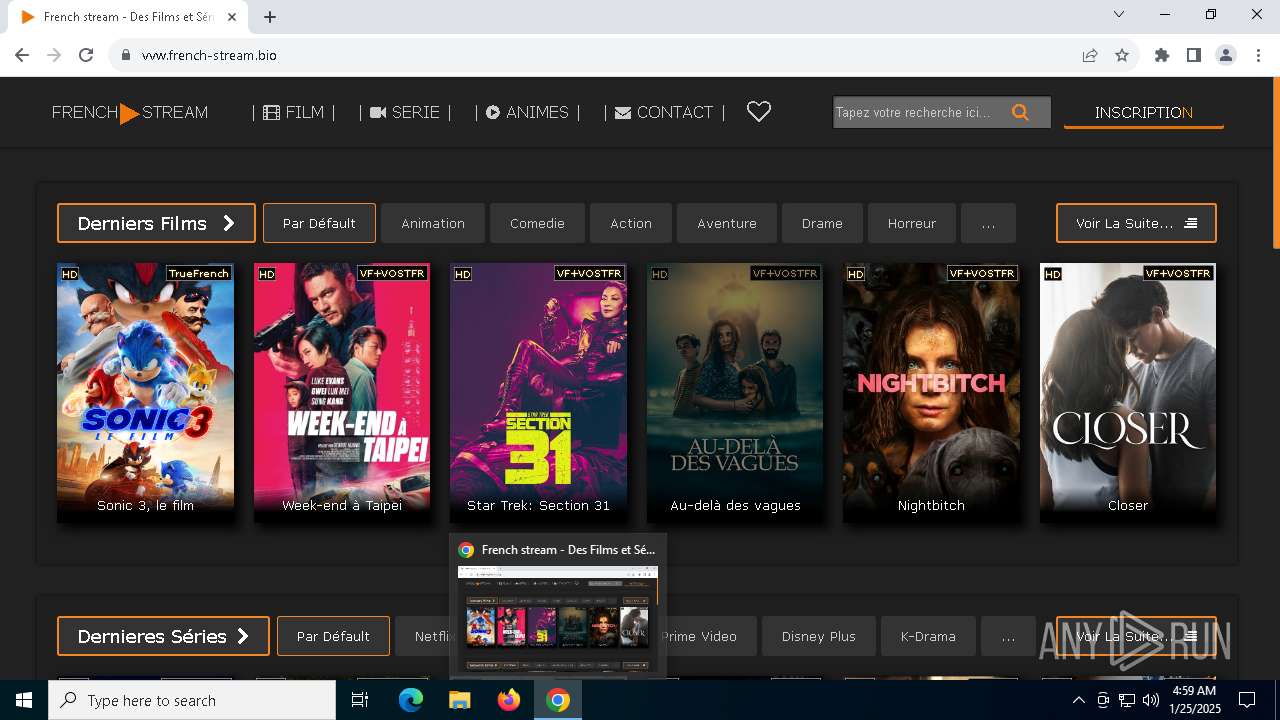Open the notification center icon
1280x720 pixels.
(x=1247, y=700)
